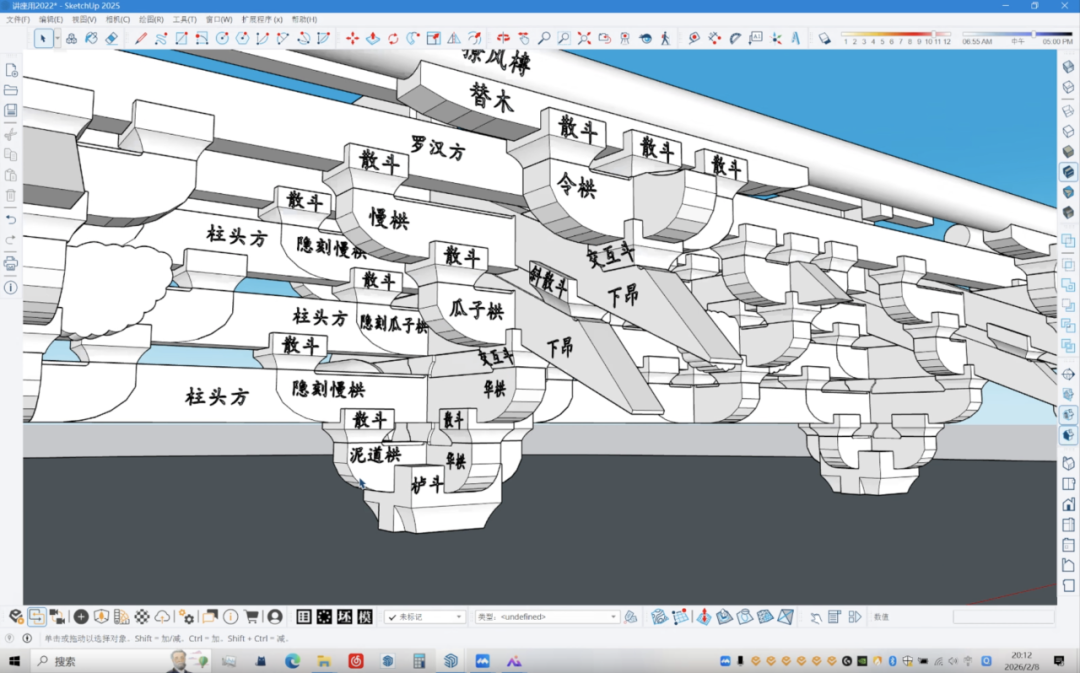
Task: Activate the Scale tool
Action: [434, 39]
